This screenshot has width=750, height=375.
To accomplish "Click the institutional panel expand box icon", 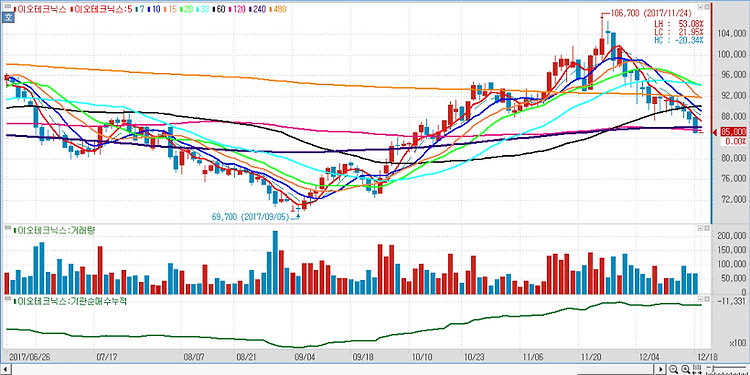I will pos(700,299).
